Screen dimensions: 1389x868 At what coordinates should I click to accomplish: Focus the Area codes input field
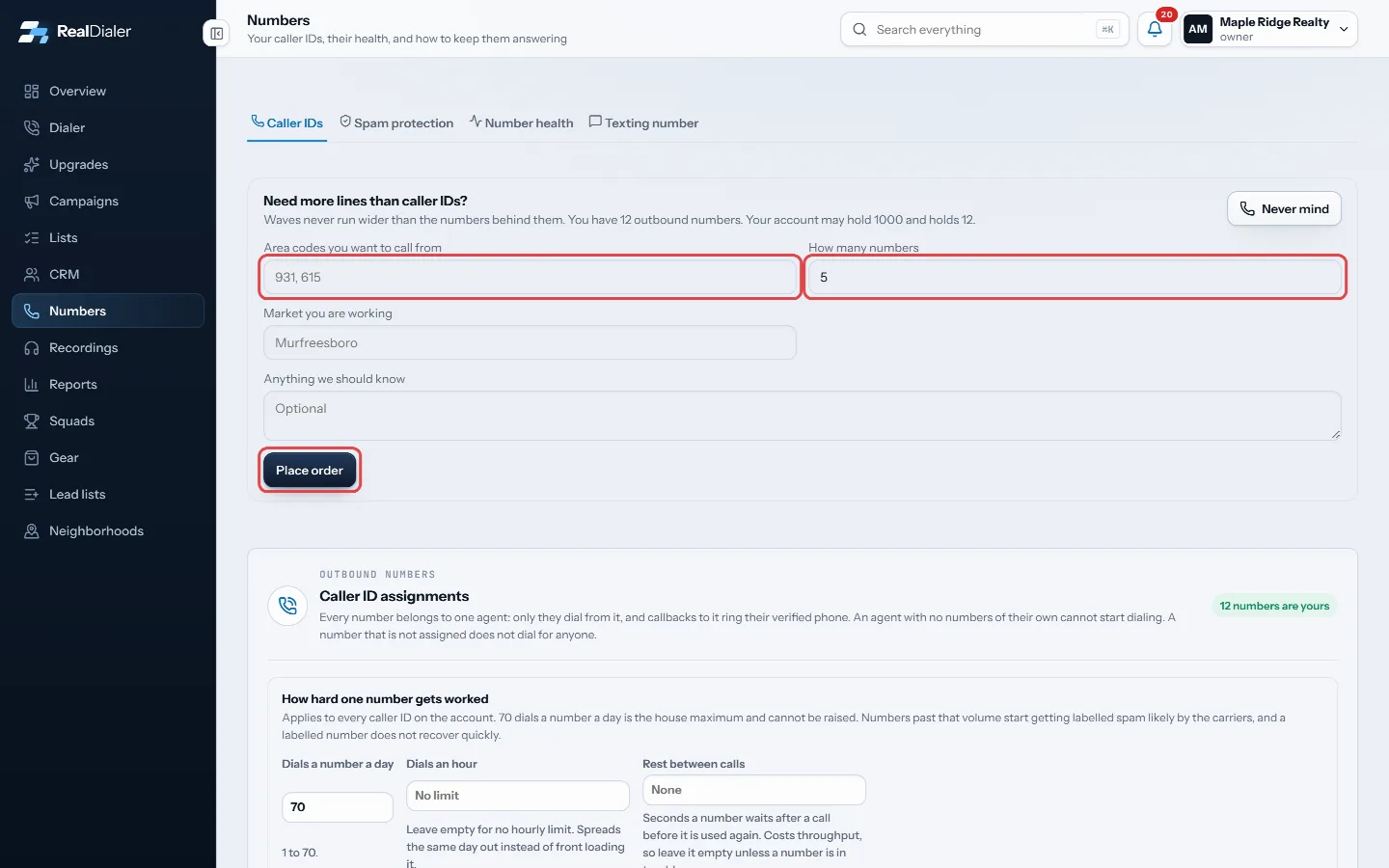pos(530,277)
